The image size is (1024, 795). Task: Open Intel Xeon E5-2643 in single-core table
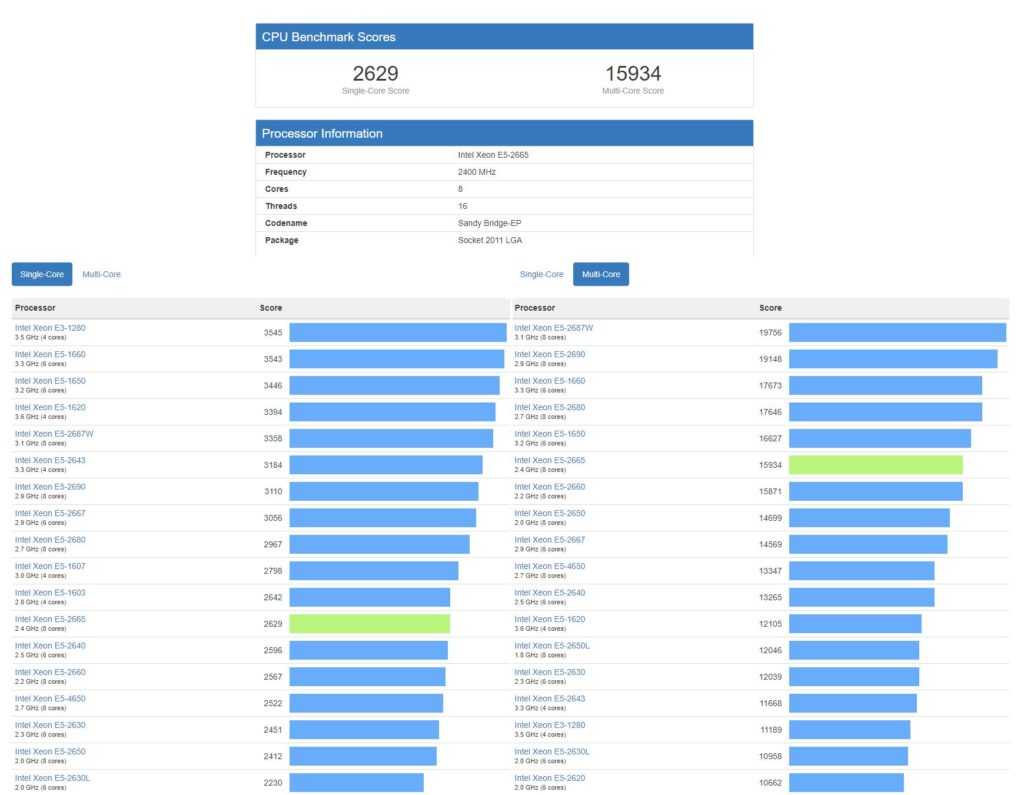(x=50, y=460)
